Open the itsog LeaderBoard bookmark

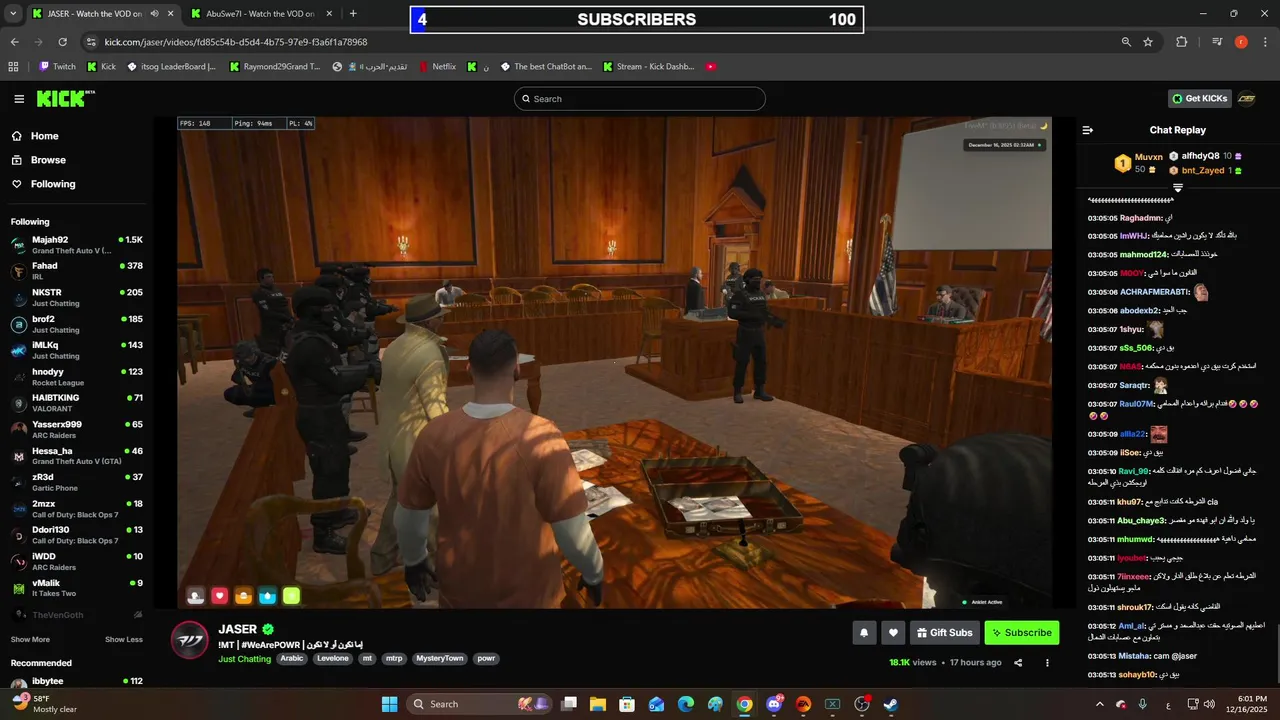coord(171,67)
